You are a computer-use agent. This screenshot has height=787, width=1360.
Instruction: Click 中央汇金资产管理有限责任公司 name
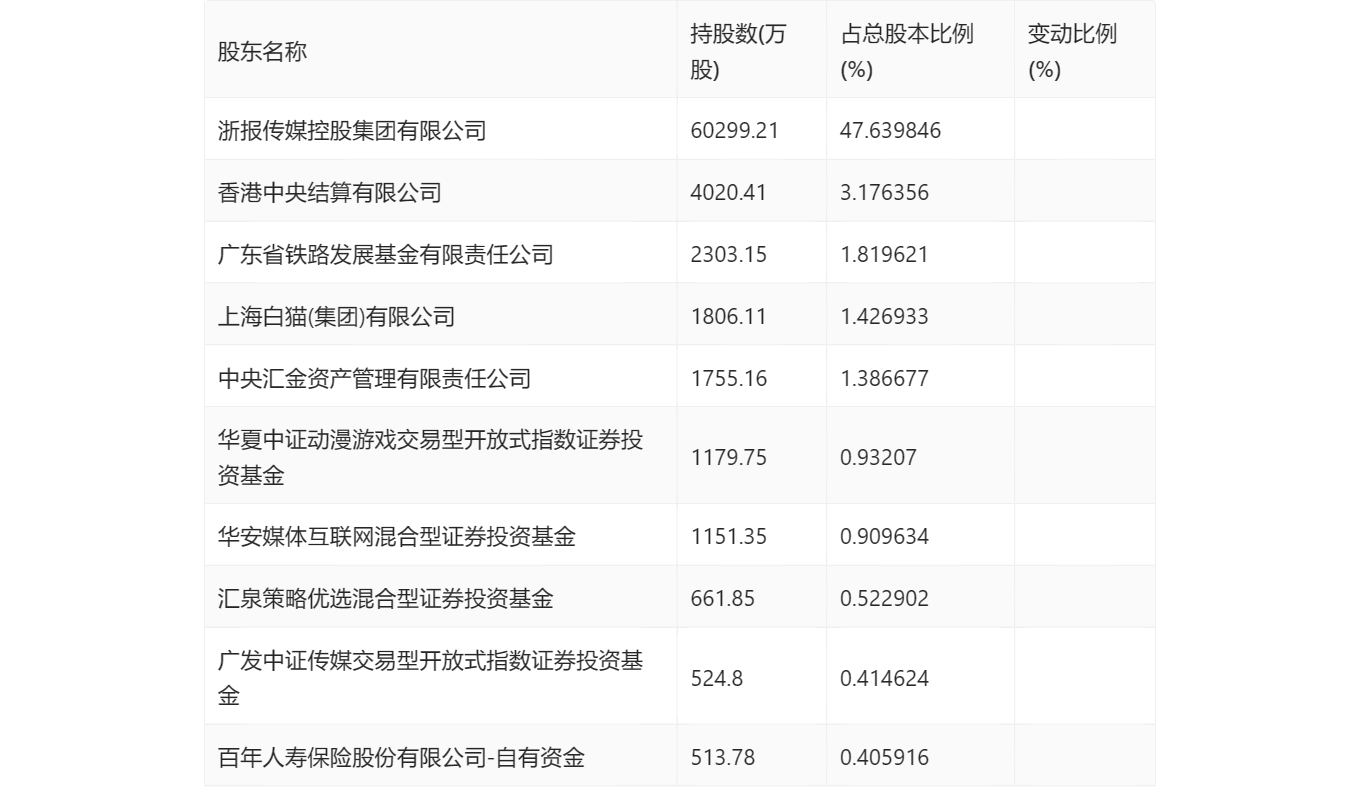tap(374, 378)
